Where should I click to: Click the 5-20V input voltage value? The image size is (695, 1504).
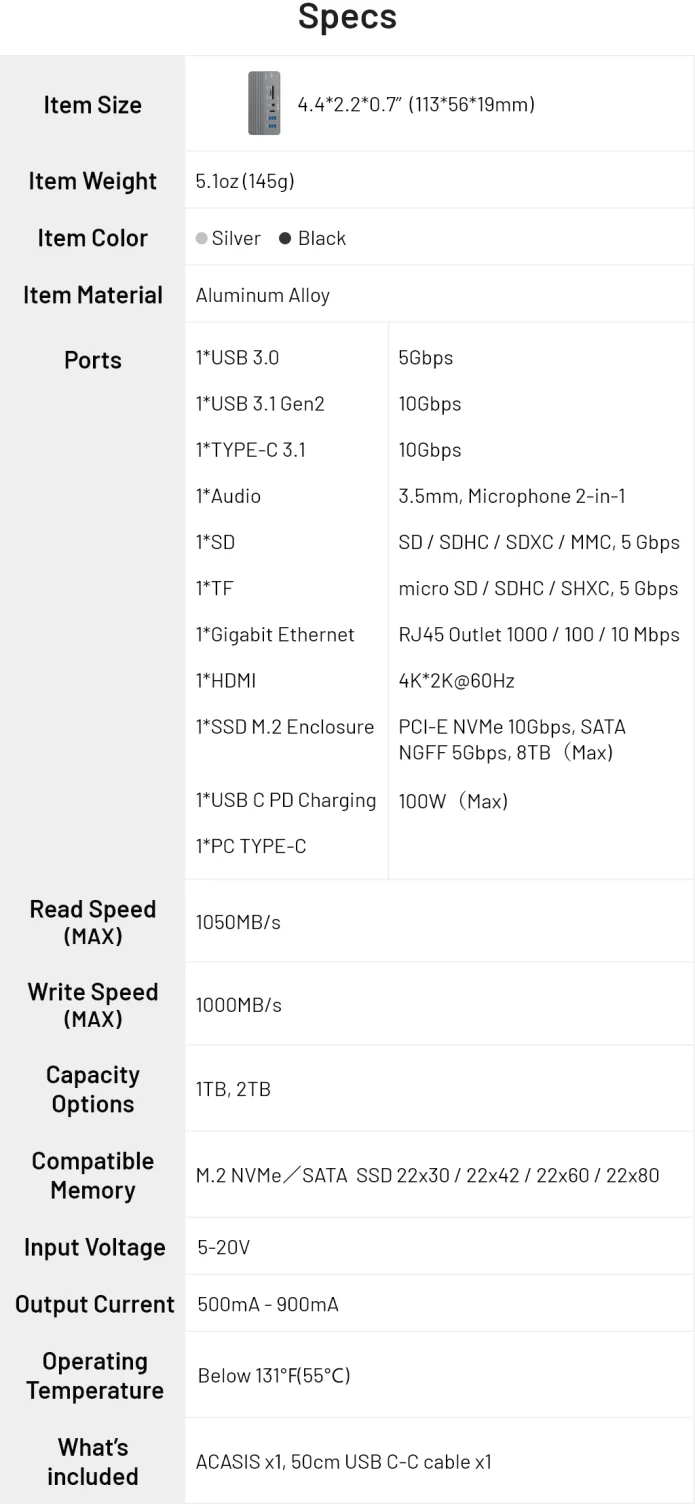coord(223,1247)
